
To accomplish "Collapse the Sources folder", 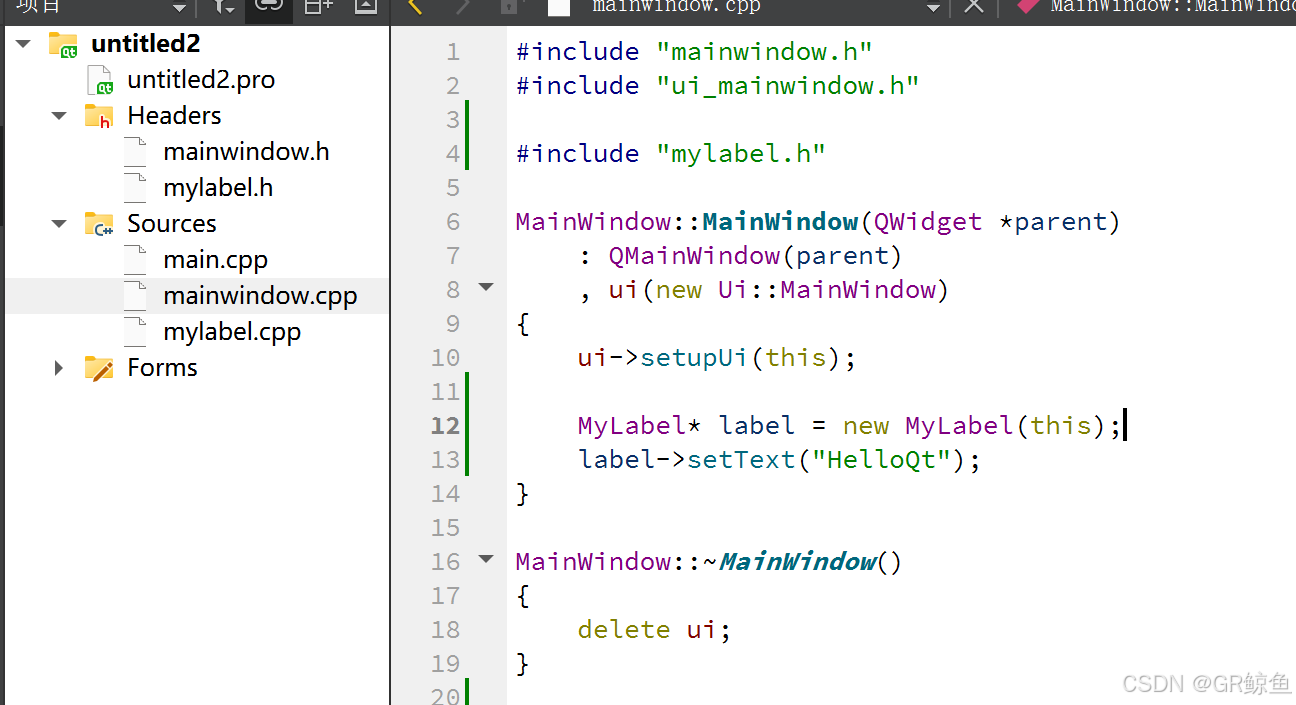I will tap(60, 224).
